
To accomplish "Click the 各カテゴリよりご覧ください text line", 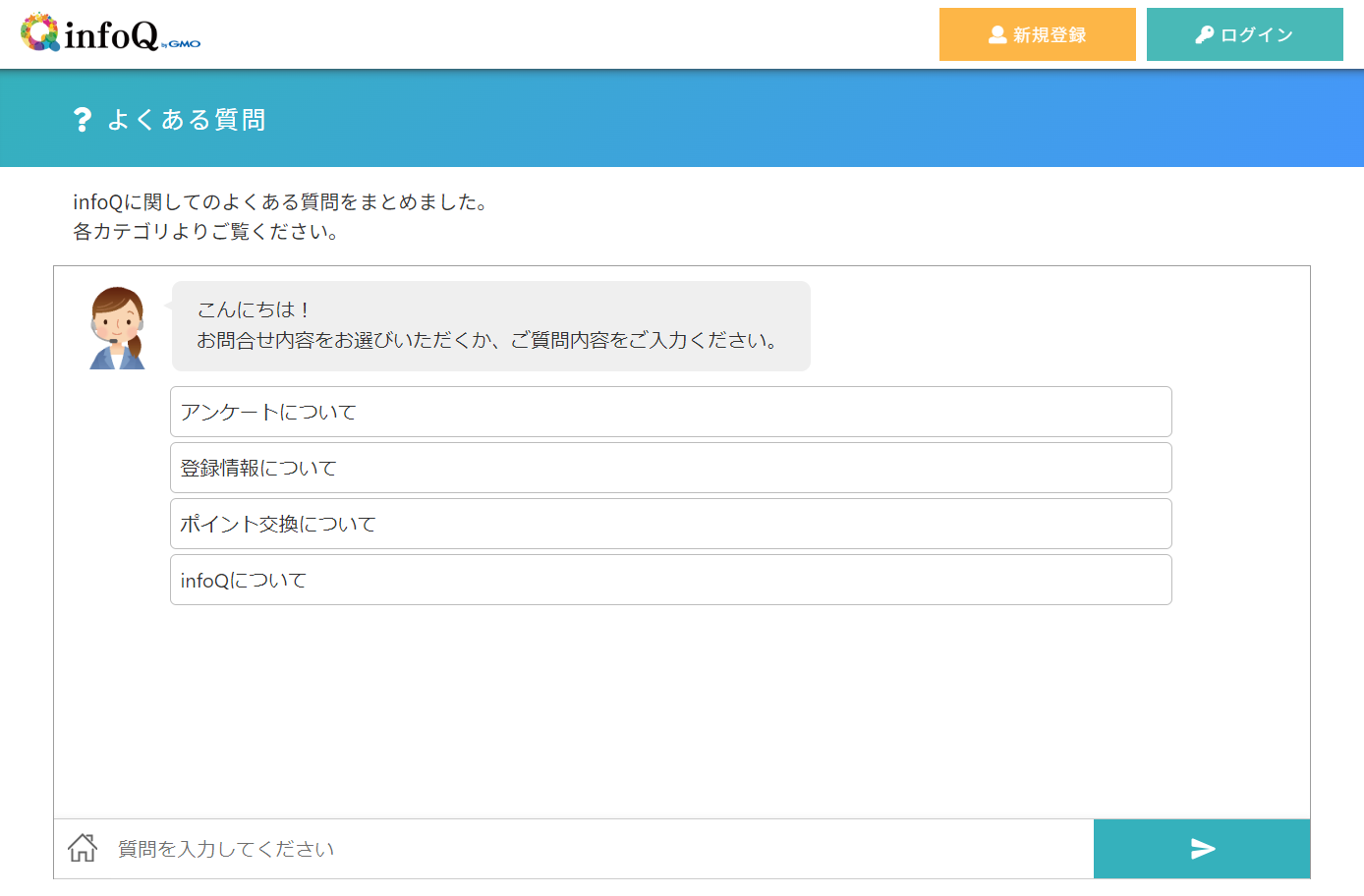I will (x=205, y=232).
